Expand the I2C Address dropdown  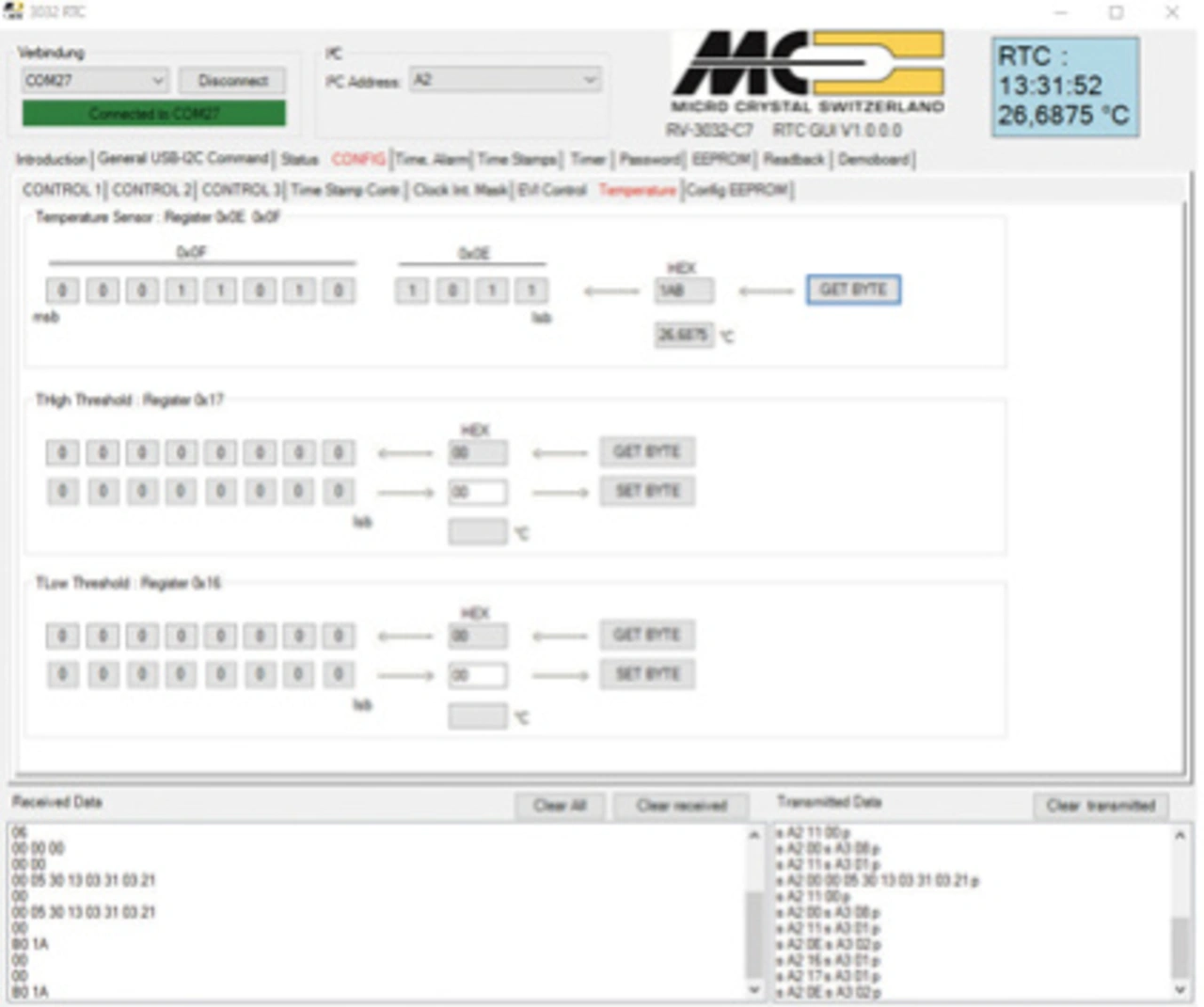point(505,80)
